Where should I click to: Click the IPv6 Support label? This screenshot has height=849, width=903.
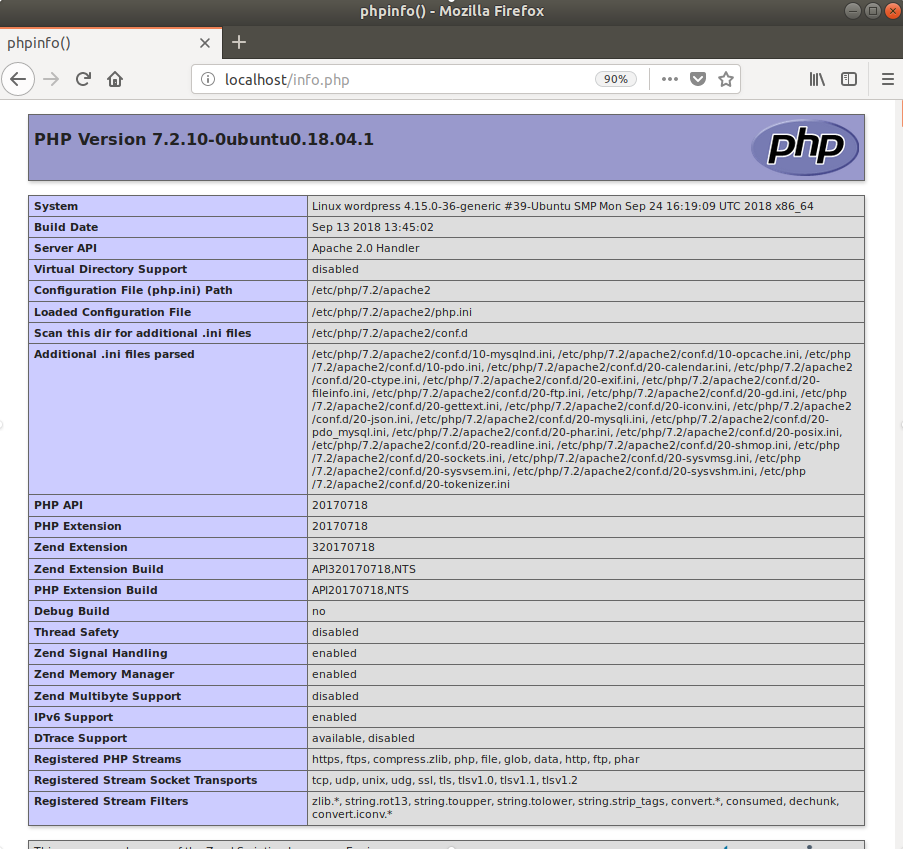pyautogui.click(x=73, y=717)
